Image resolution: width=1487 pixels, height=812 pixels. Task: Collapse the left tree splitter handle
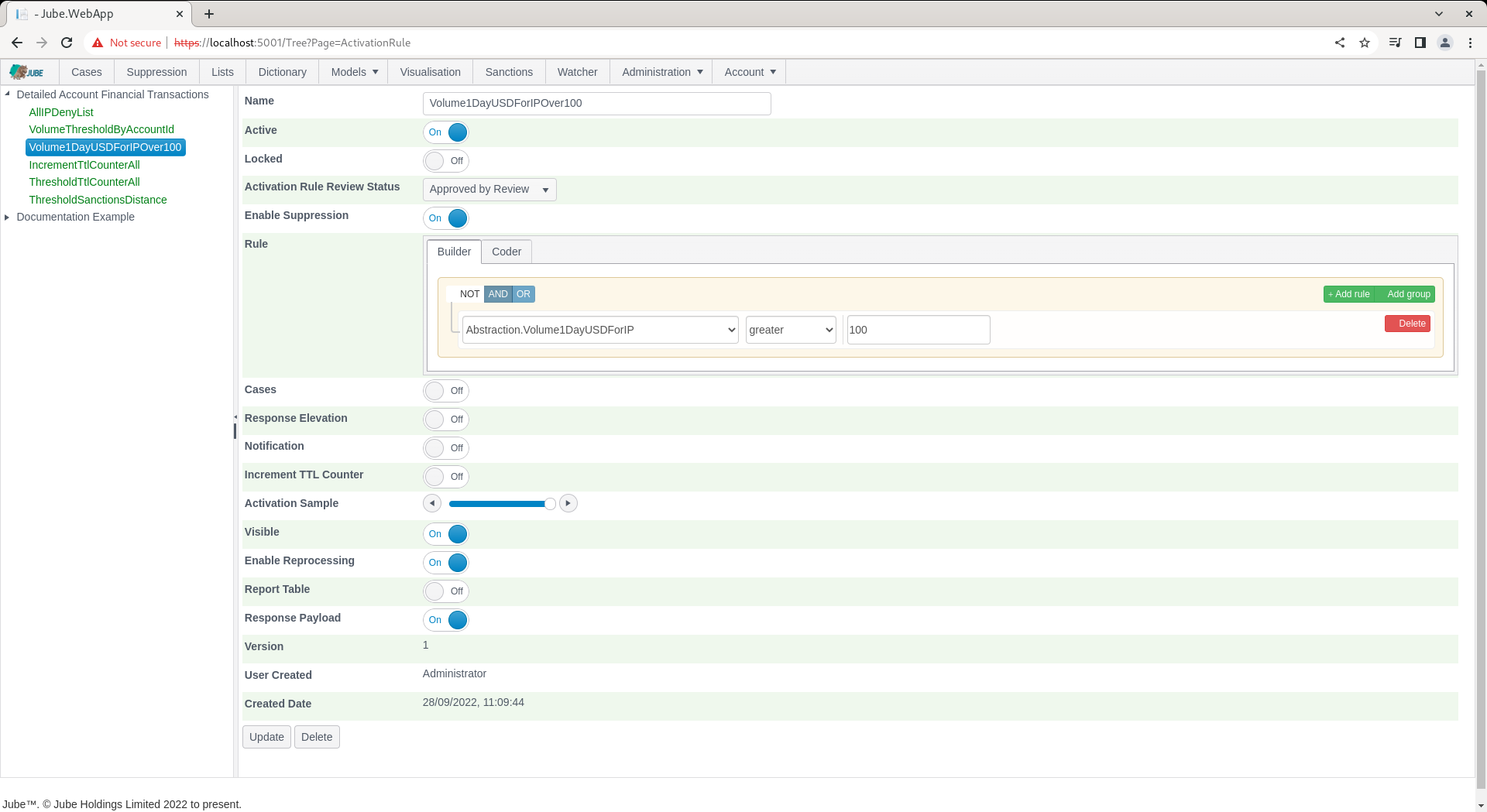click(x=235, y=417)
